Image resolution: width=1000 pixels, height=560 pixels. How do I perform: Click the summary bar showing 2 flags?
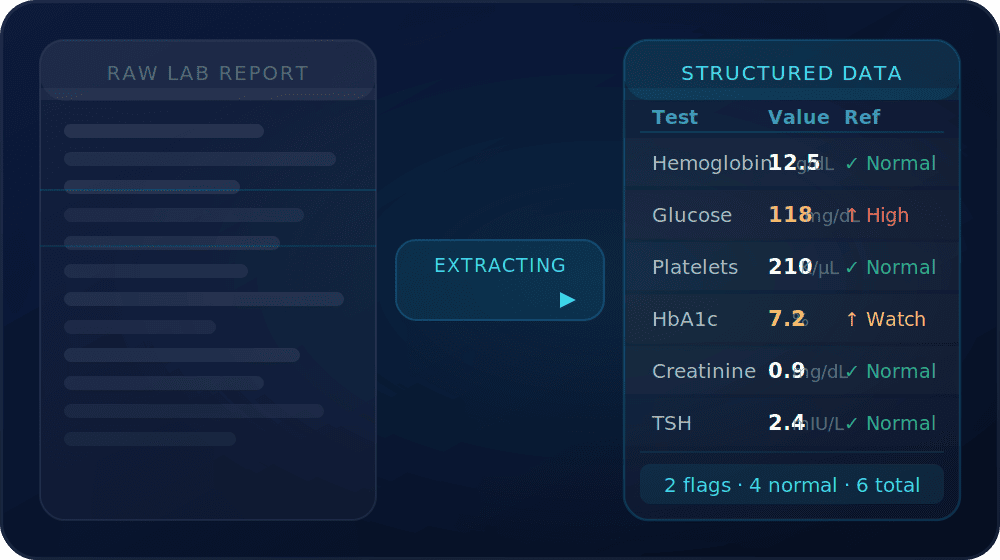pos(791,485)
